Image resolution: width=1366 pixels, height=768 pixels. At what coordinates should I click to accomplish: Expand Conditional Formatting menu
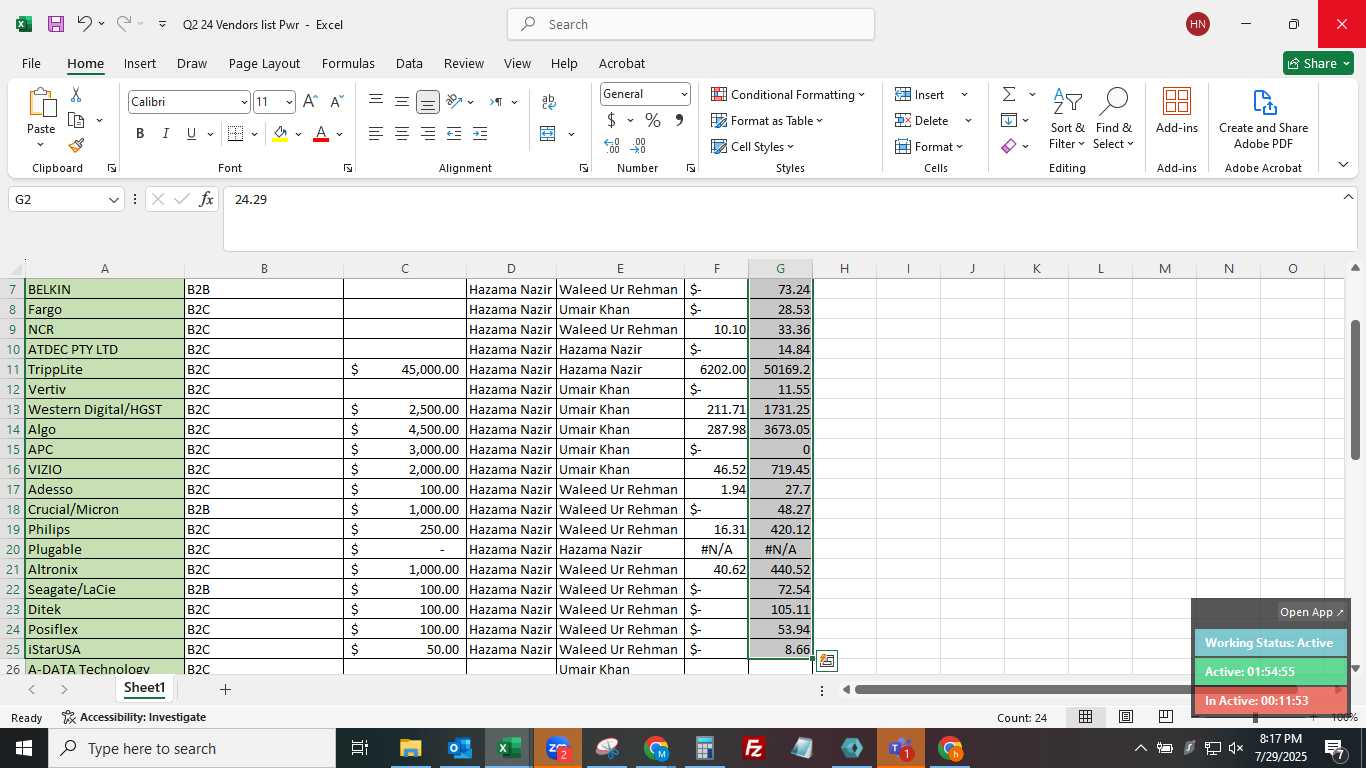tap(788, 94)
